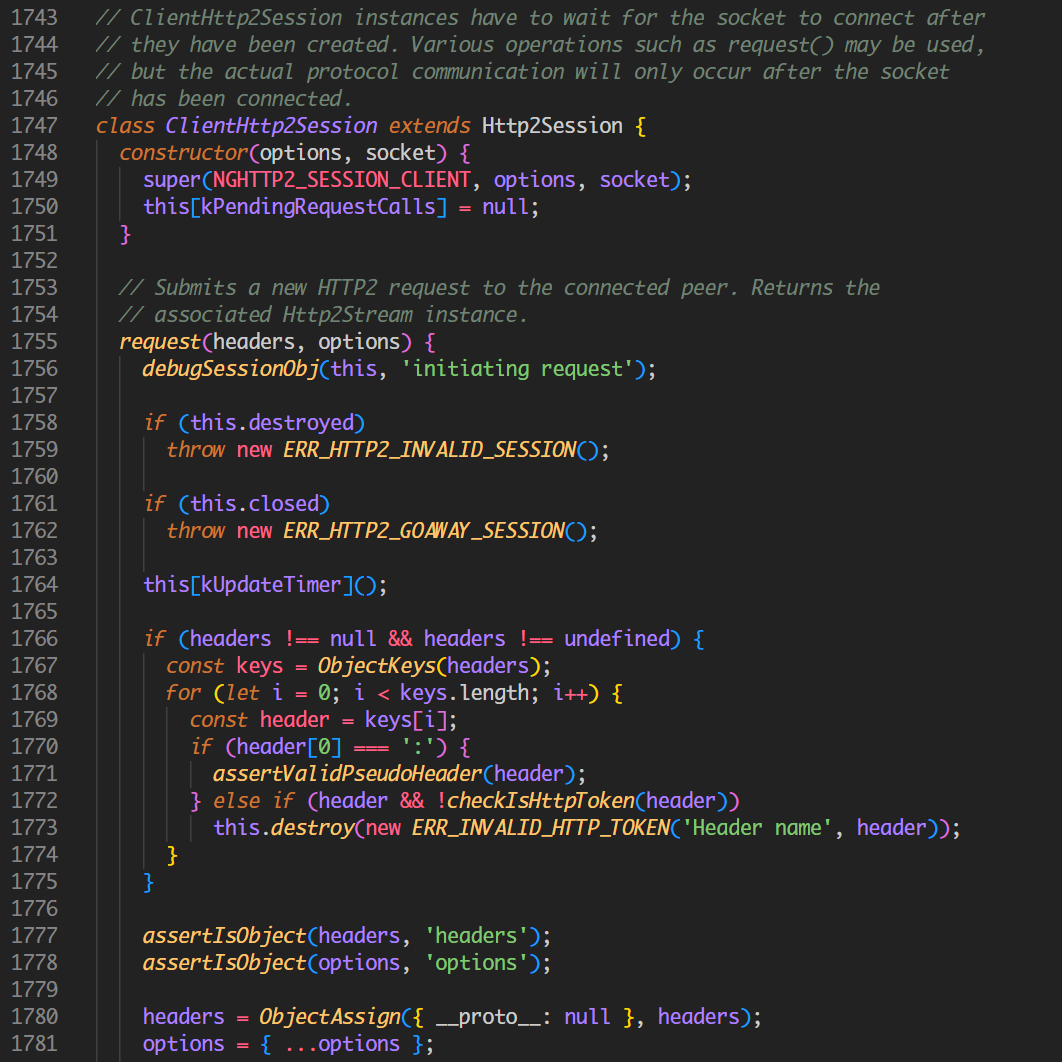Click keys[i] on line 1769
1062x1062 pixels.
coord(406,720)
